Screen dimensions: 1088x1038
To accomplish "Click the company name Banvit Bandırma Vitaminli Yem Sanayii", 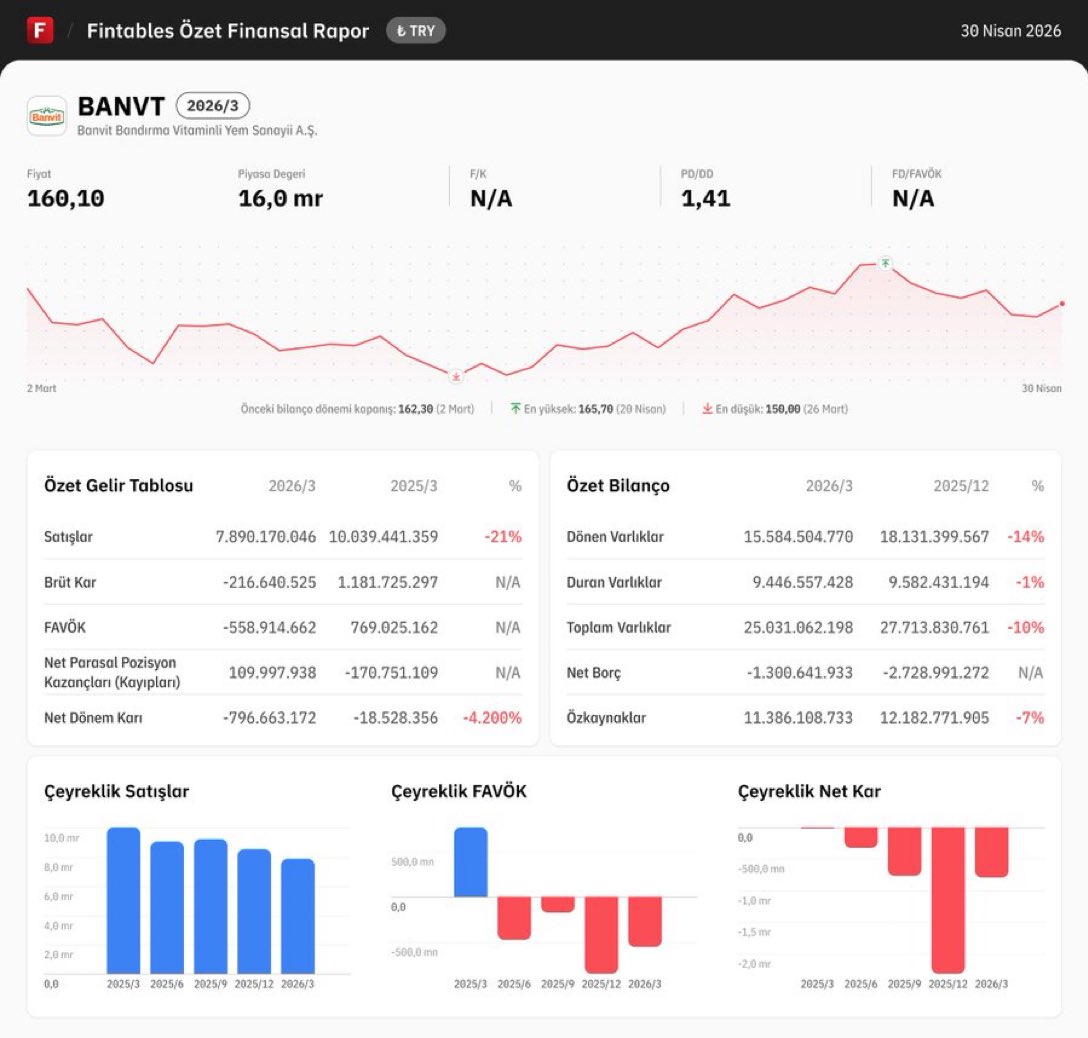I will [x=197, y=130].
